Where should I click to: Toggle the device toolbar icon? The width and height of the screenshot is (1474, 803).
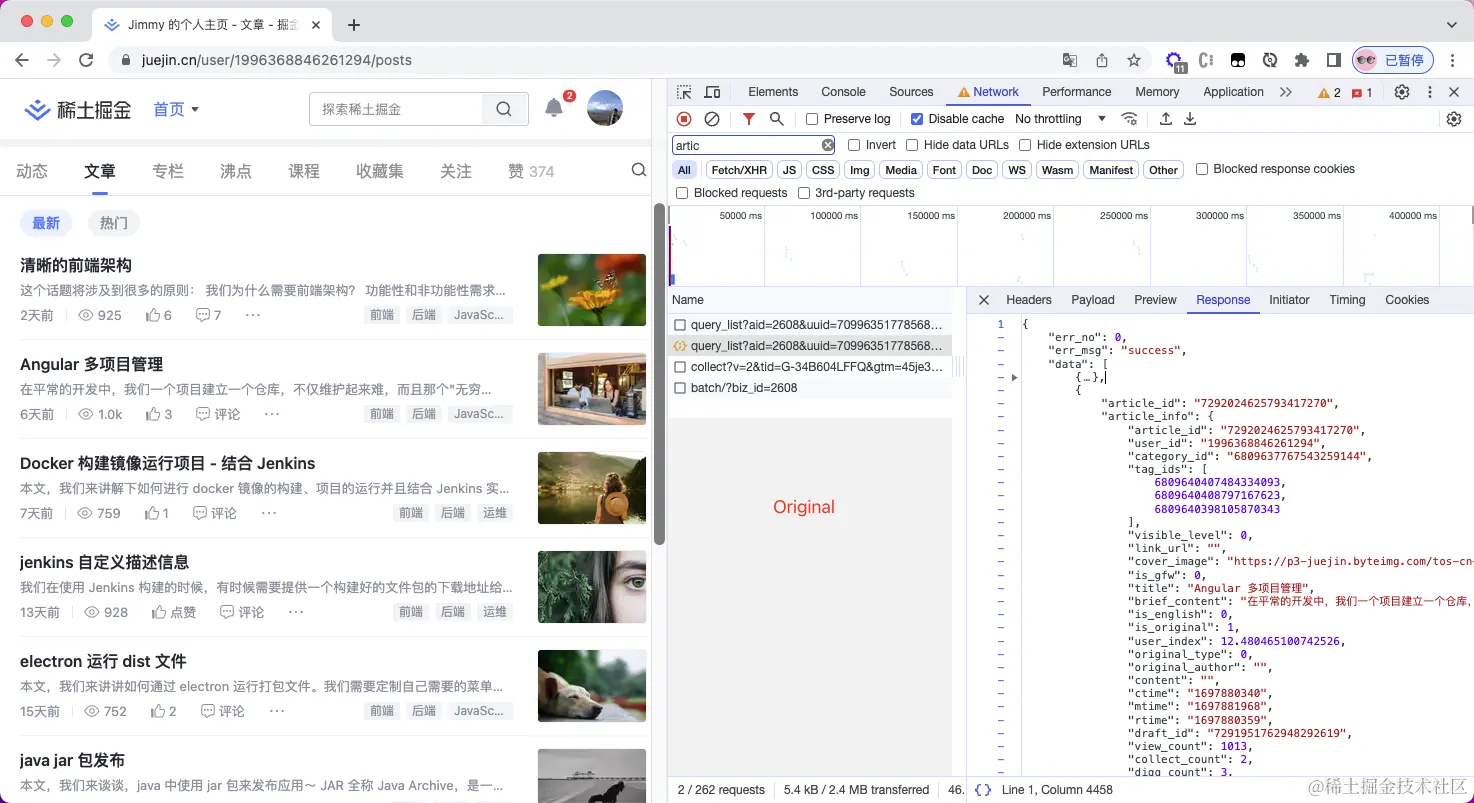coord(712,92)
